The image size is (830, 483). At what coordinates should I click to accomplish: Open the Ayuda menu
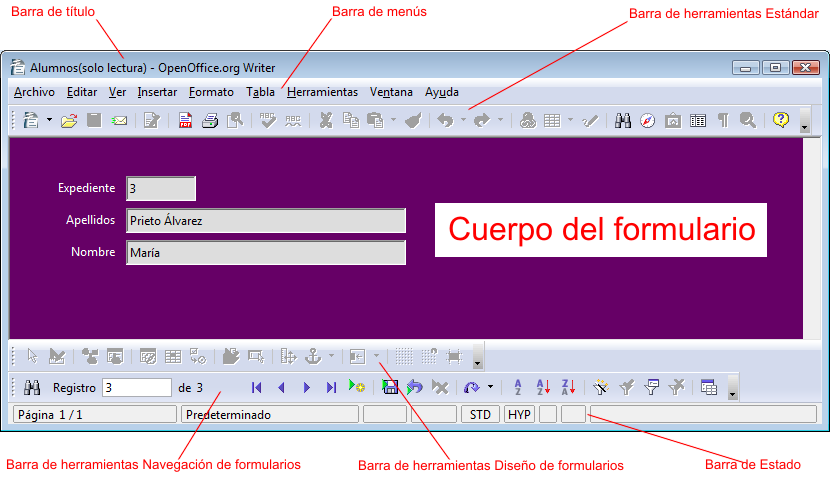[x=441, y=92]
